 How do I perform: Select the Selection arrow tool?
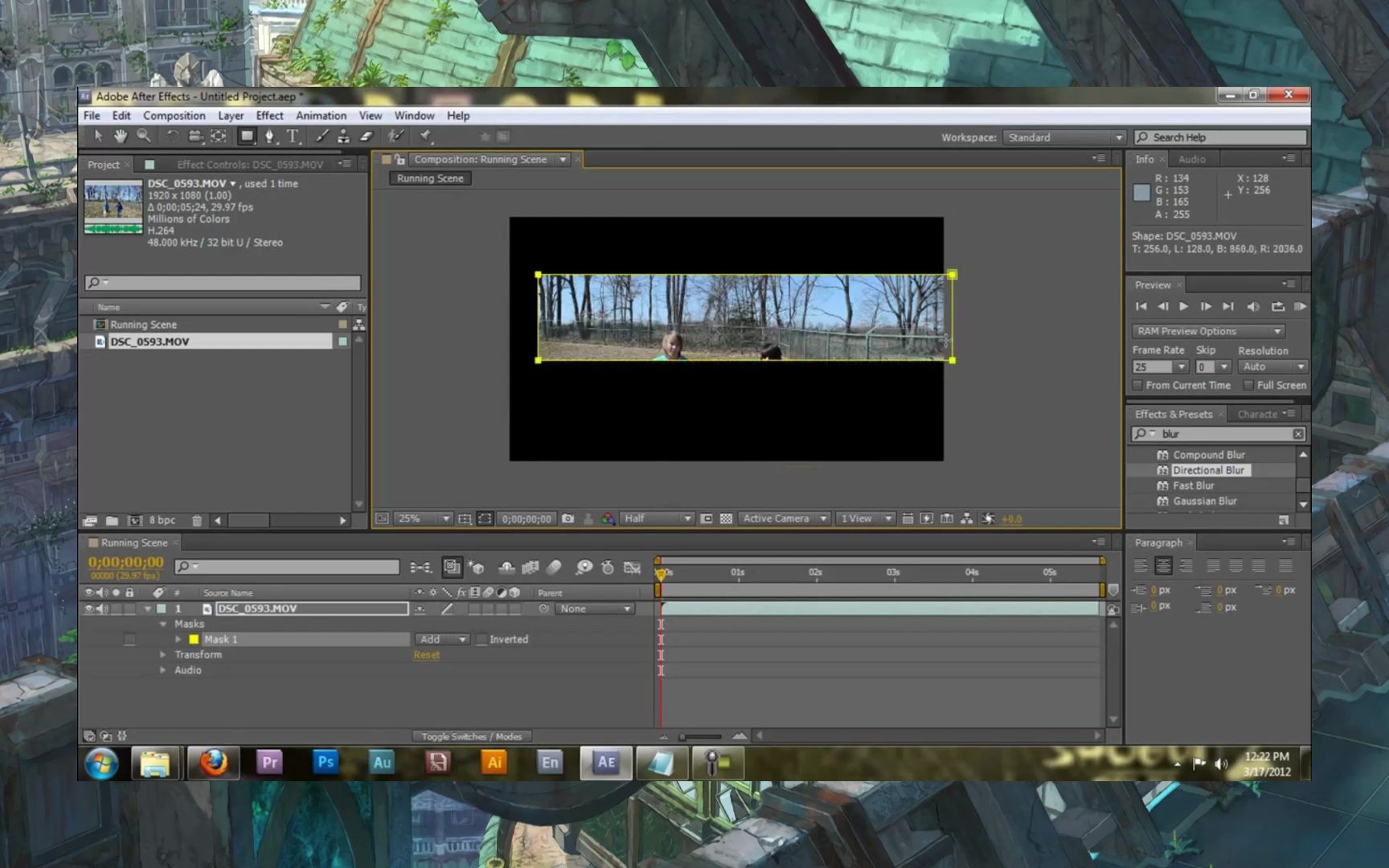98,137
